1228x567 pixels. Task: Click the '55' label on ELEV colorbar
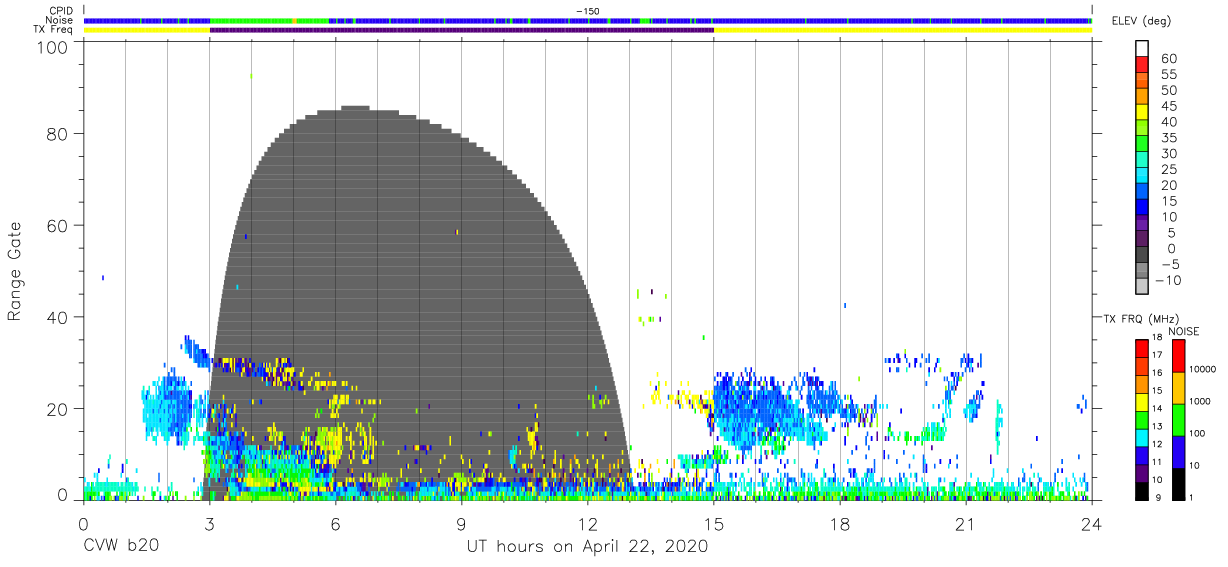tap(1169, 75)
